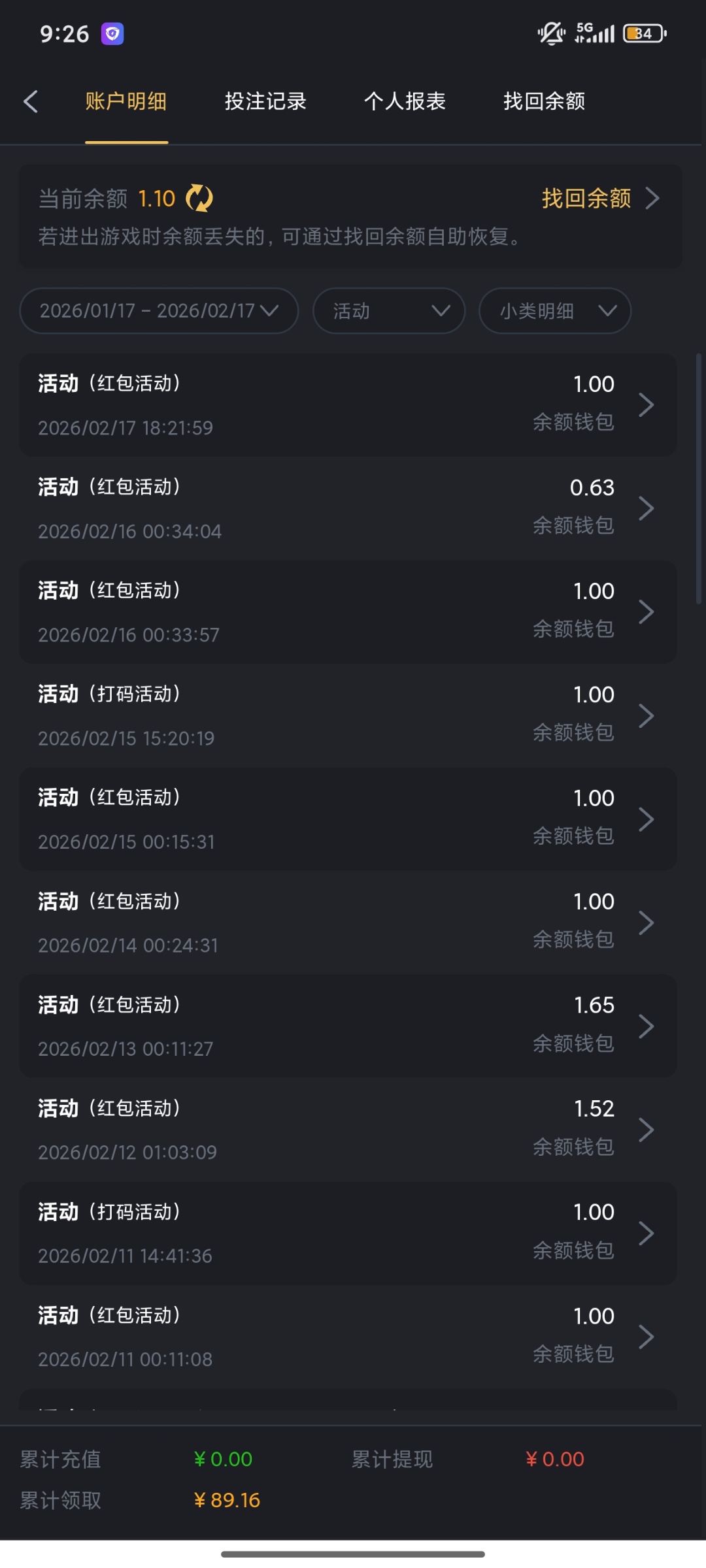Open the 打码活动 entry from 2026/02/15
The height and width of the screenshot is (1568, 706).
348,715
